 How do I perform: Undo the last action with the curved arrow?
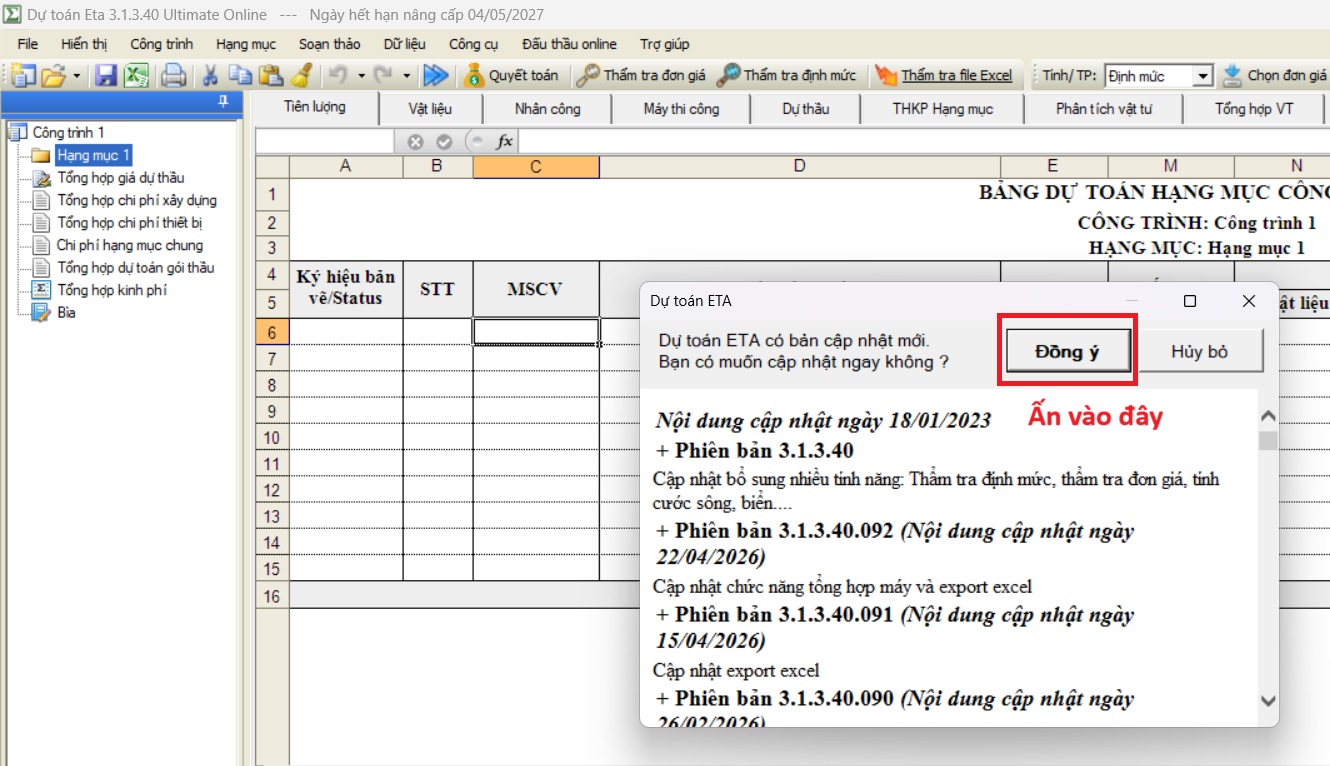tap(338, 75)
